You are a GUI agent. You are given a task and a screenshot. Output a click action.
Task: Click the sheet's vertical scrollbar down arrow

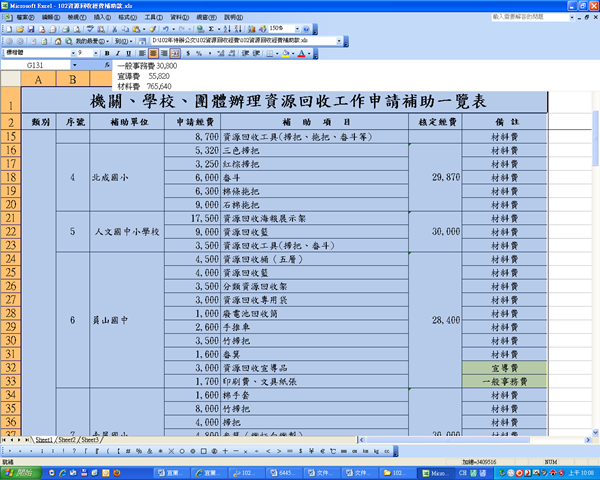click(x=595, y=433)
